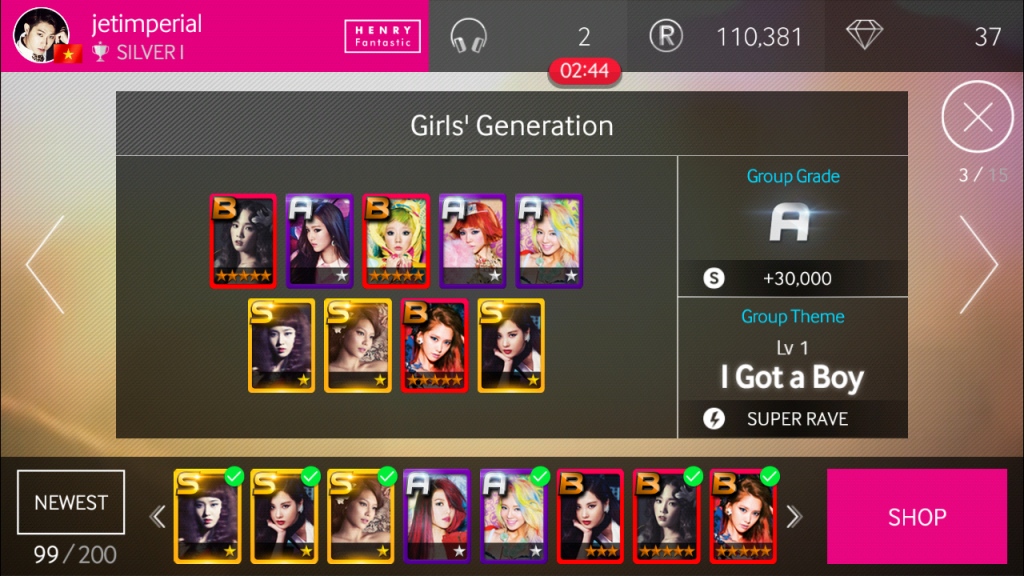Screen dimensions: 1024x576
Task: Change the NEWEST sort order
Action: click(x=71, y=502)
